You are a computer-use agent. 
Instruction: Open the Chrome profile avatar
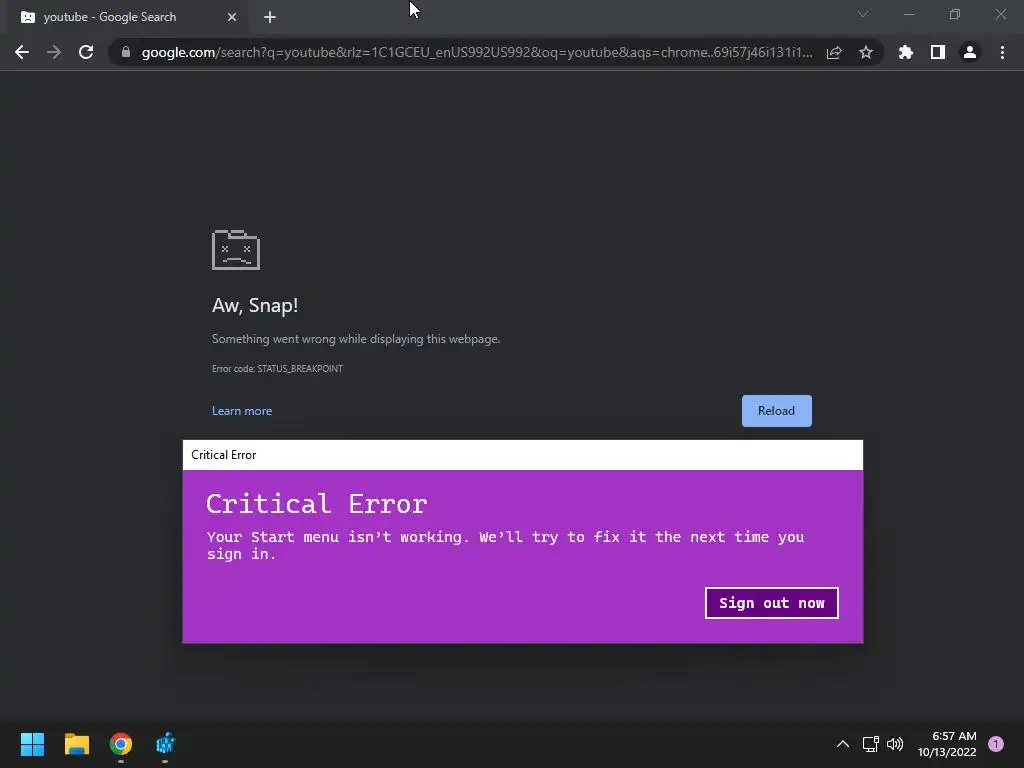point(970,52)
